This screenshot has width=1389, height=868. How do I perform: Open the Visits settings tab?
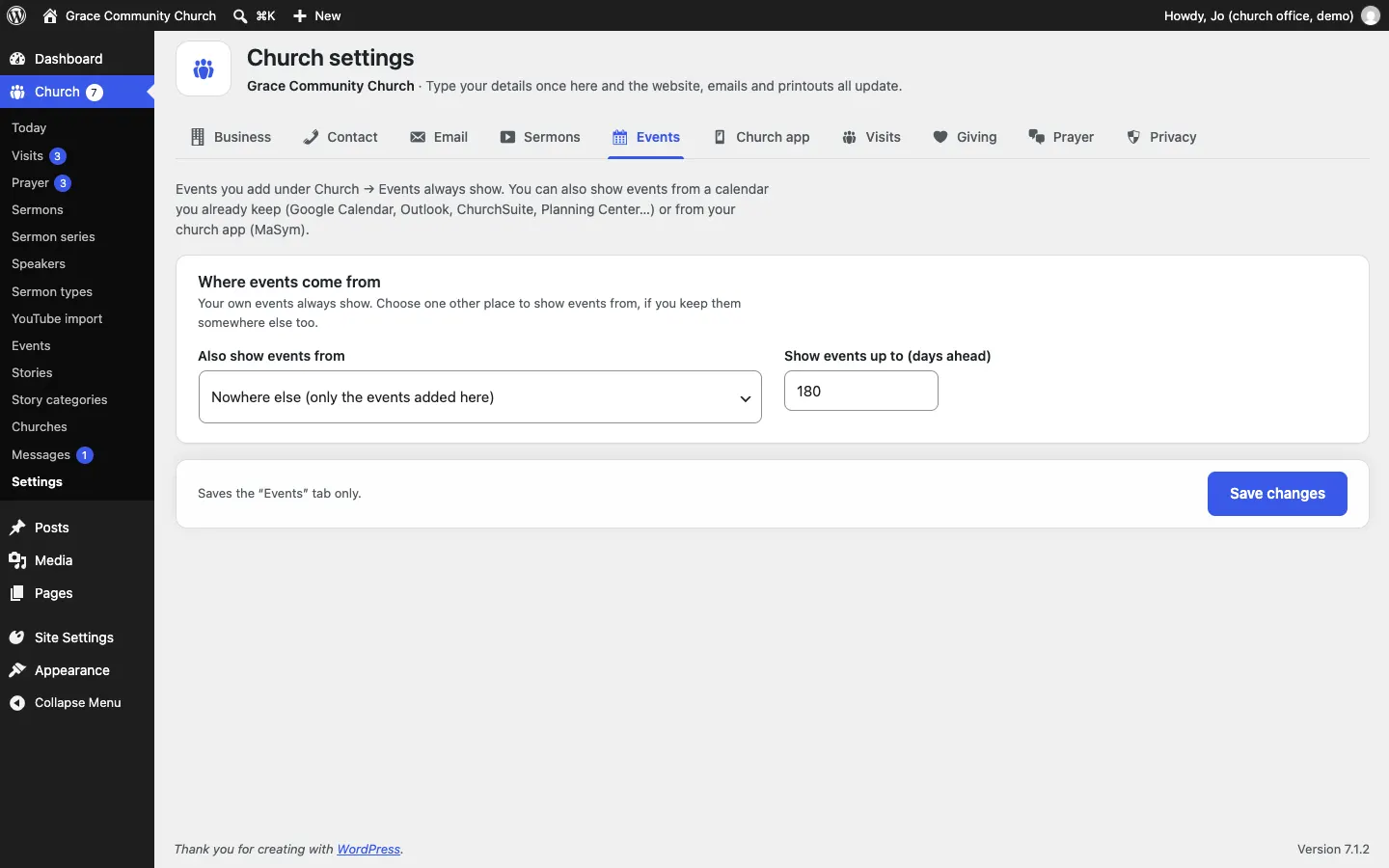click(872, 137)
